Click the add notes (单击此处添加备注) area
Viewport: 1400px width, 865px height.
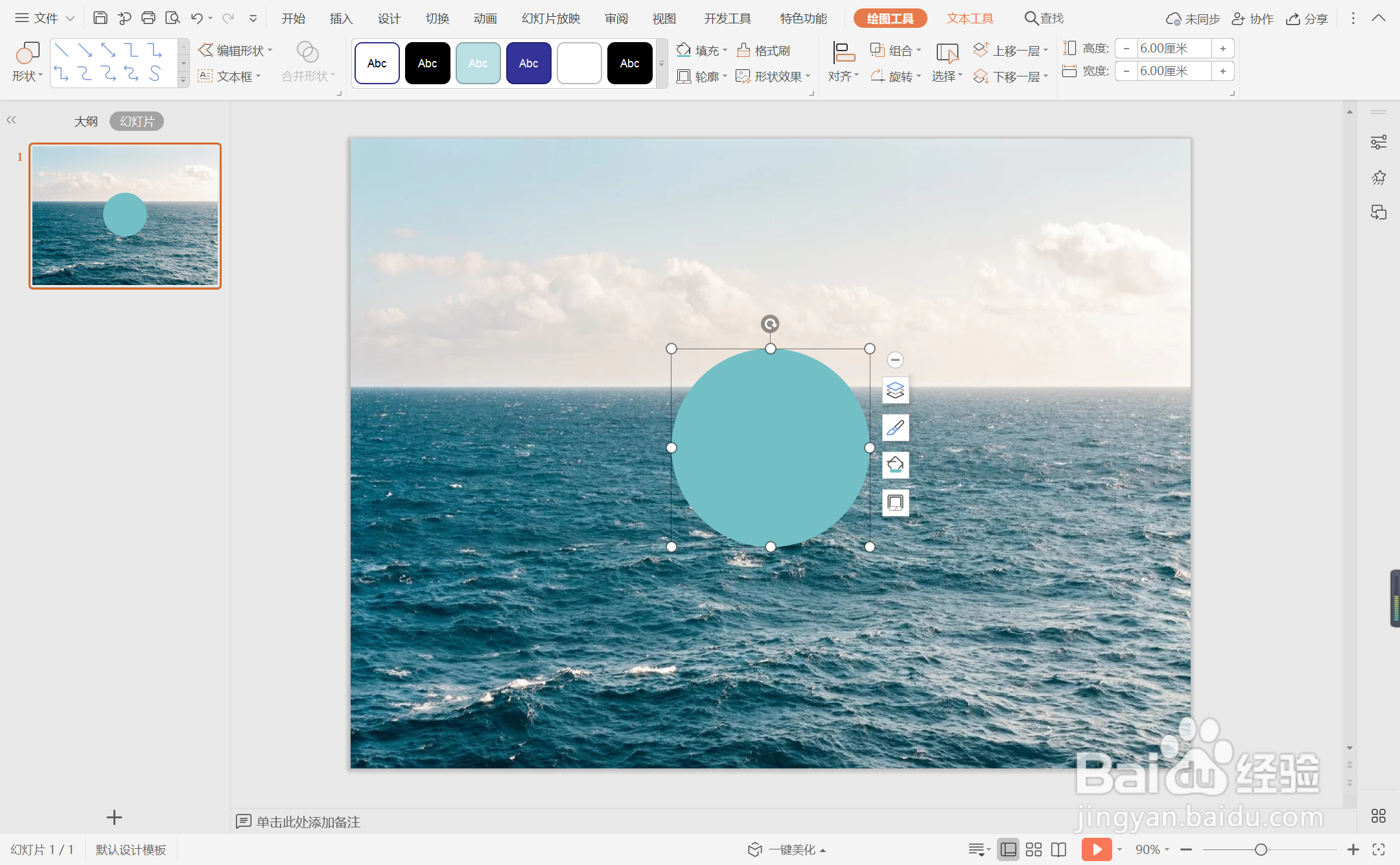point(308,822)
